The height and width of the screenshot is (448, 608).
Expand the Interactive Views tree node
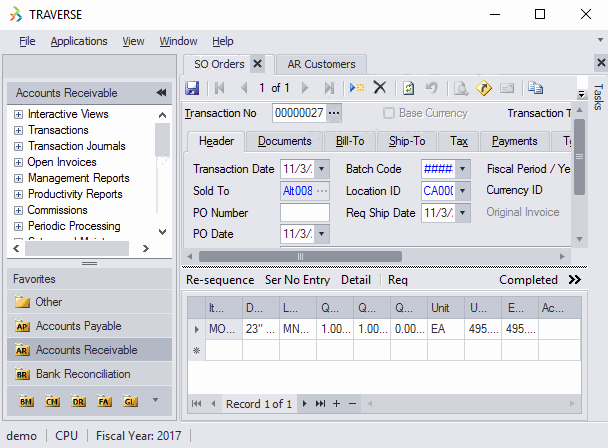click(x=18, y=114)
